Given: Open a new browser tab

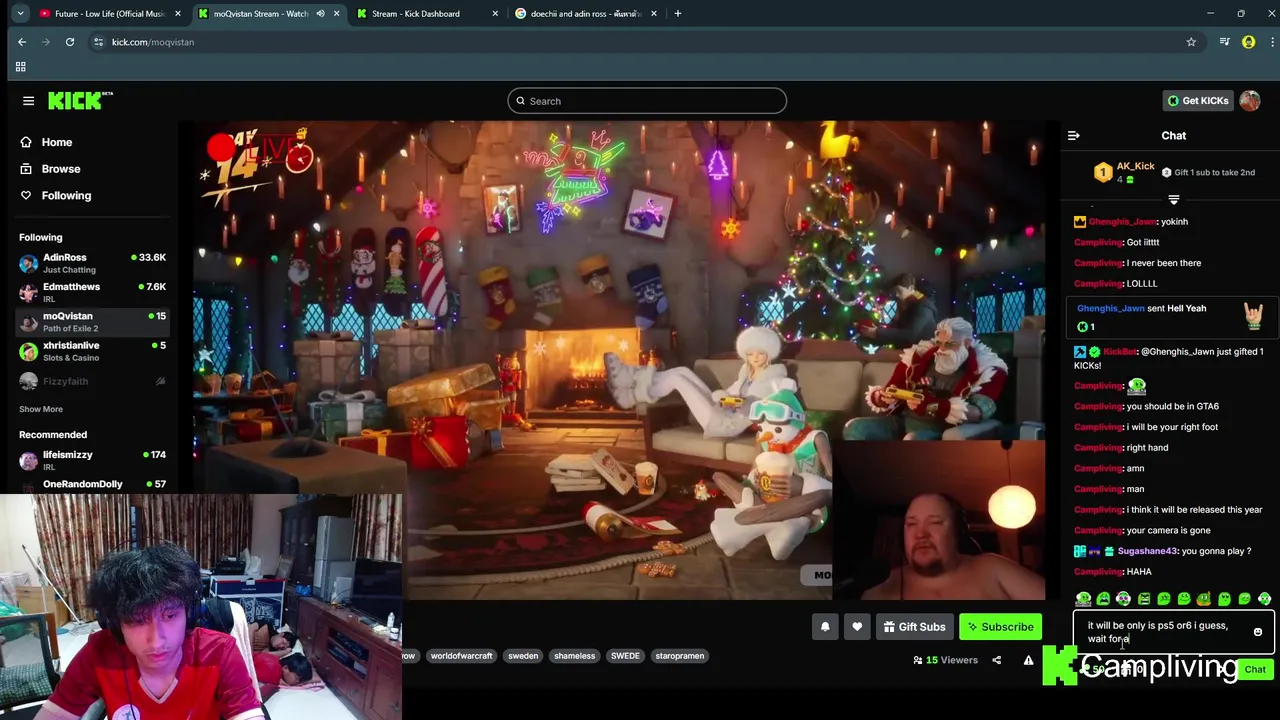Looking at the screenshot, I should pyautogui.click(x=677, y=14).
